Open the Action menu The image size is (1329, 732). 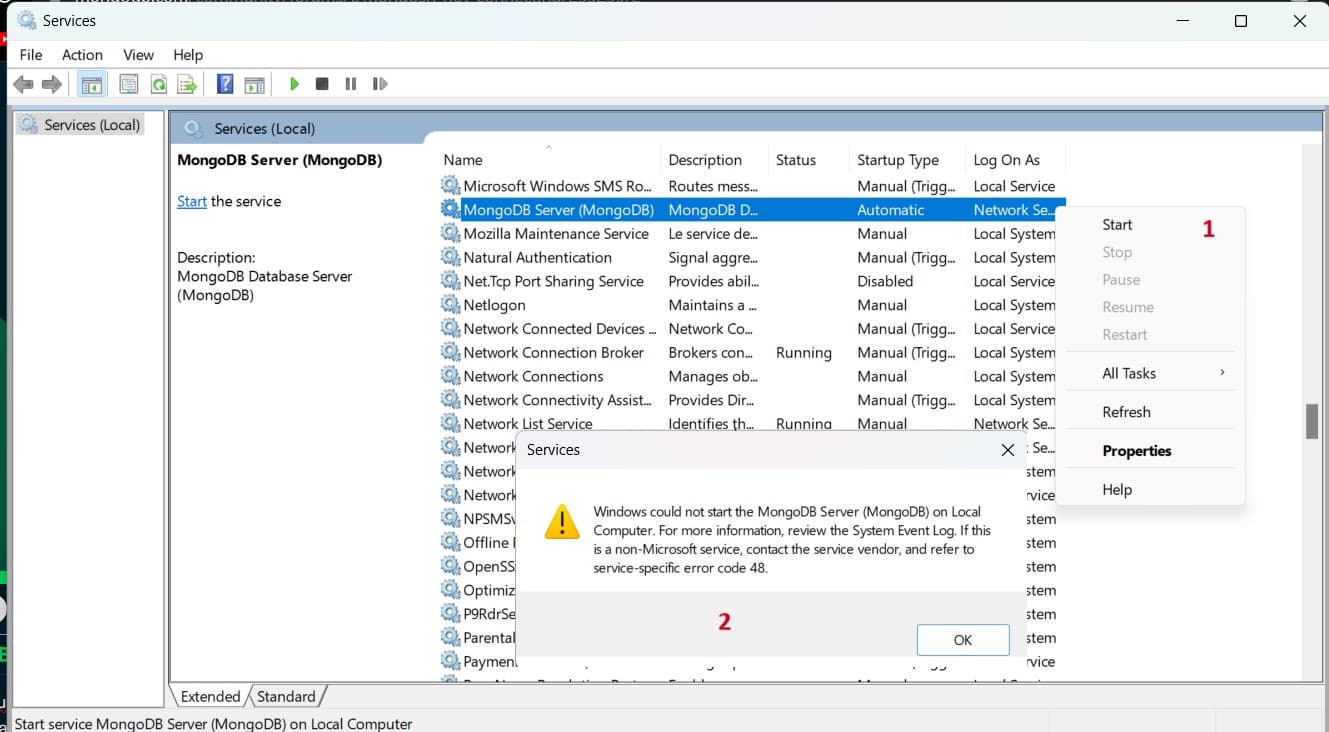click(x=82, y=55)
